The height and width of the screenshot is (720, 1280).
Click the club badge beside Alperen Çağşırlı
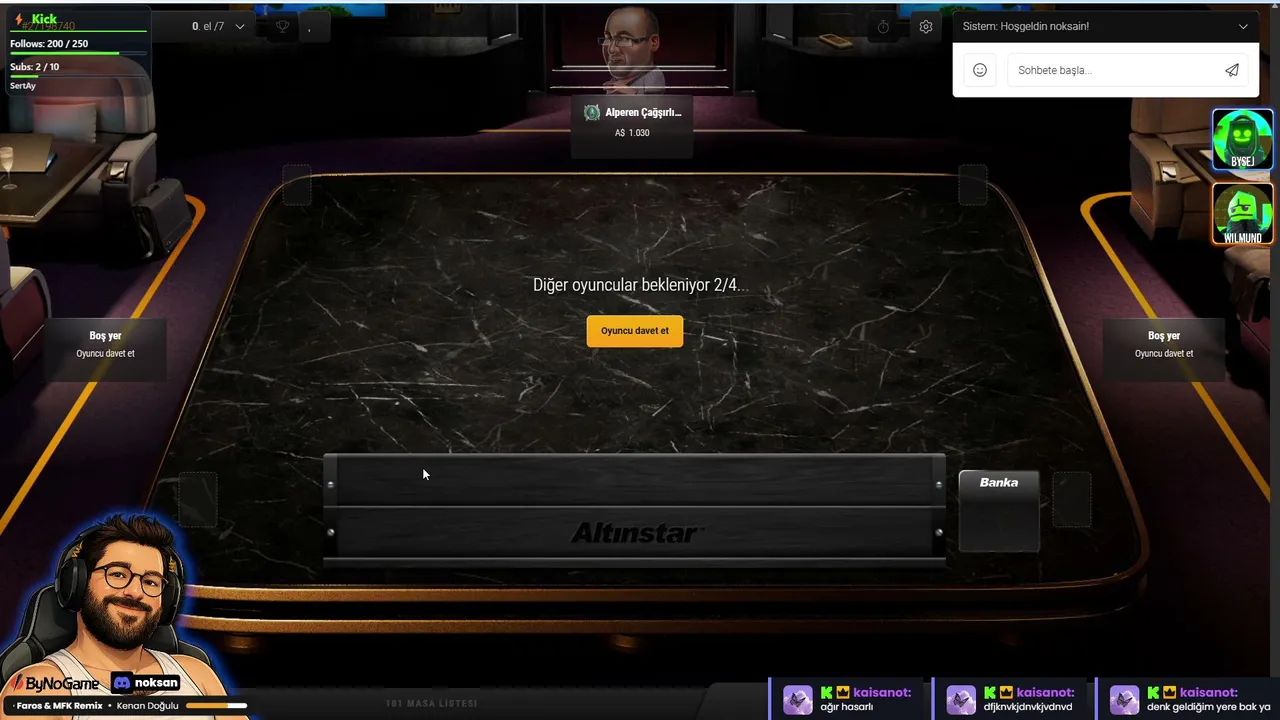click(592, 113)
